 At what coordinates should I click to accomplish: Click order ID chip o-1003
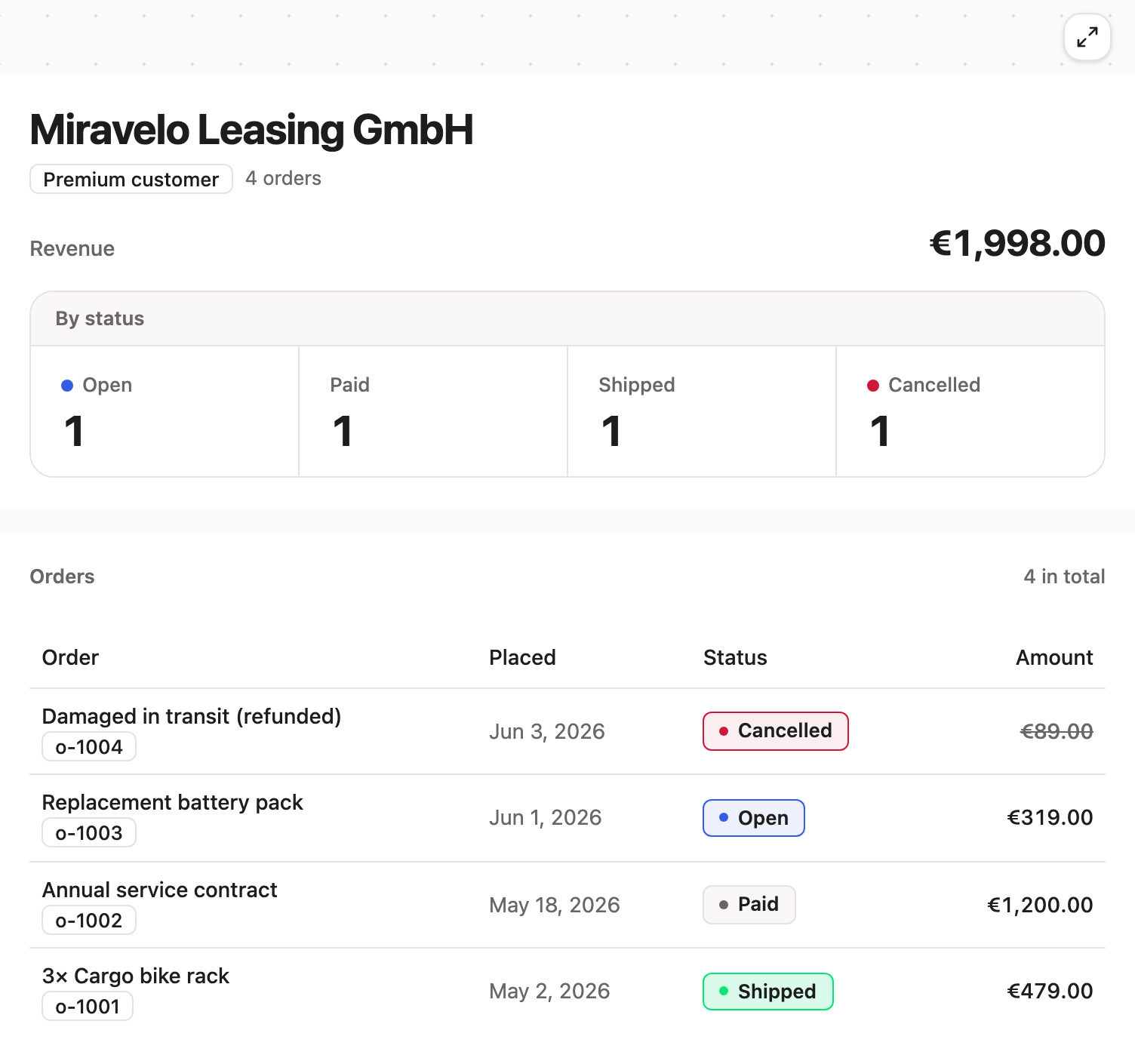[x=89, y=833]
